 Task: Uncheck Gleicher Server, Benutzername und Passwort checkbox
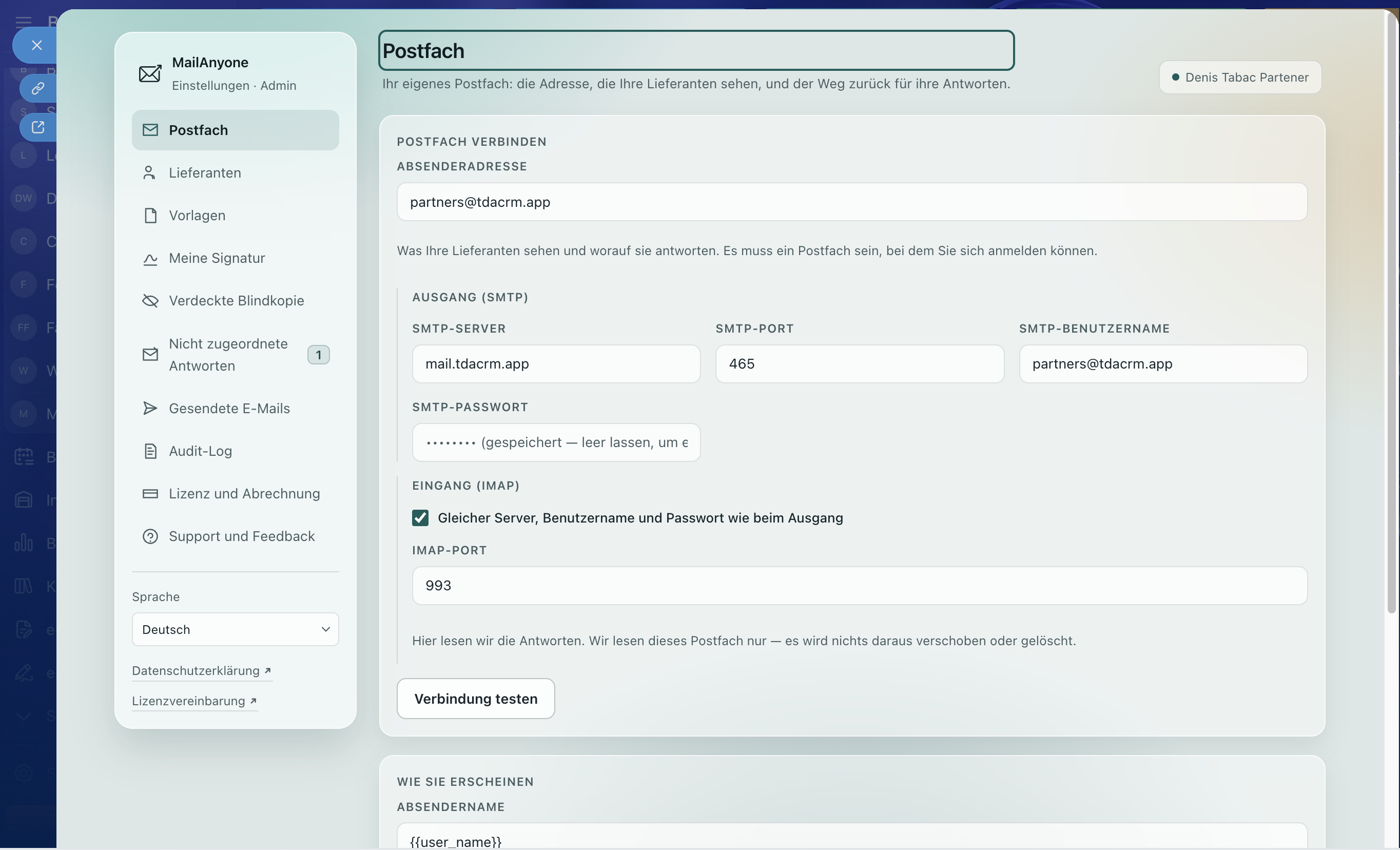point(420,517)
